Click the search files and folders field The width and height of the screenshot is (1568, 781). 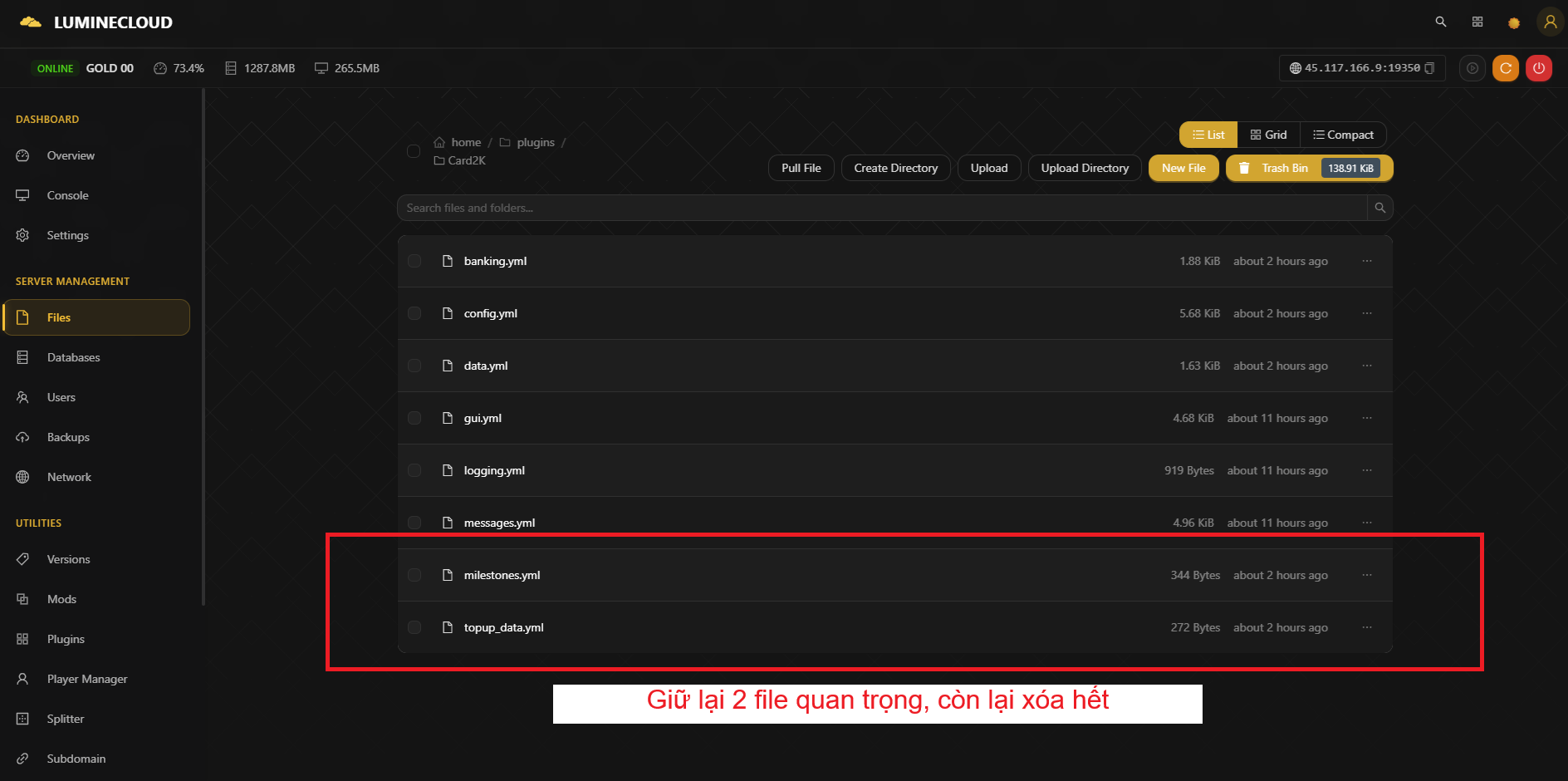880,208
